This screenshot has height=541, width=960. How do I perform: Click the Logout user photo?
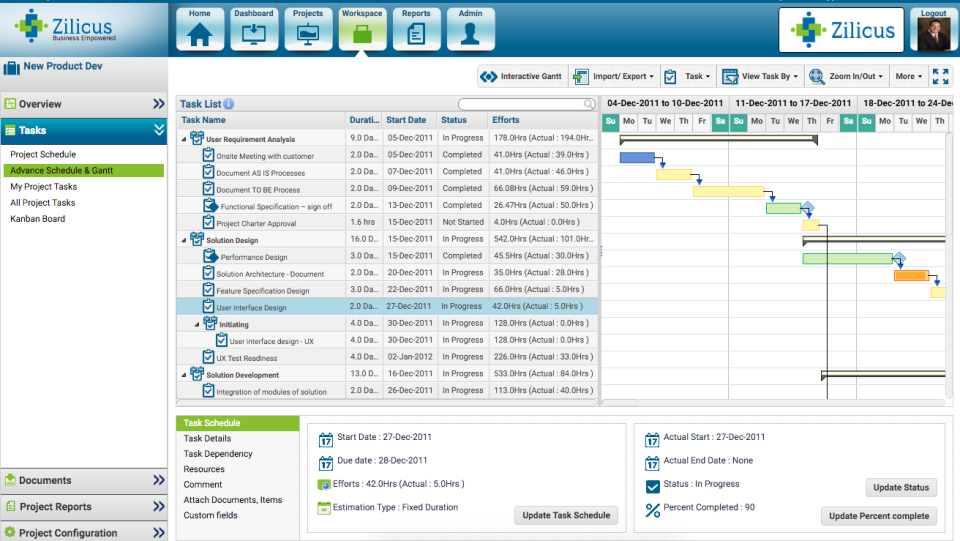click(x=933, y=34)
